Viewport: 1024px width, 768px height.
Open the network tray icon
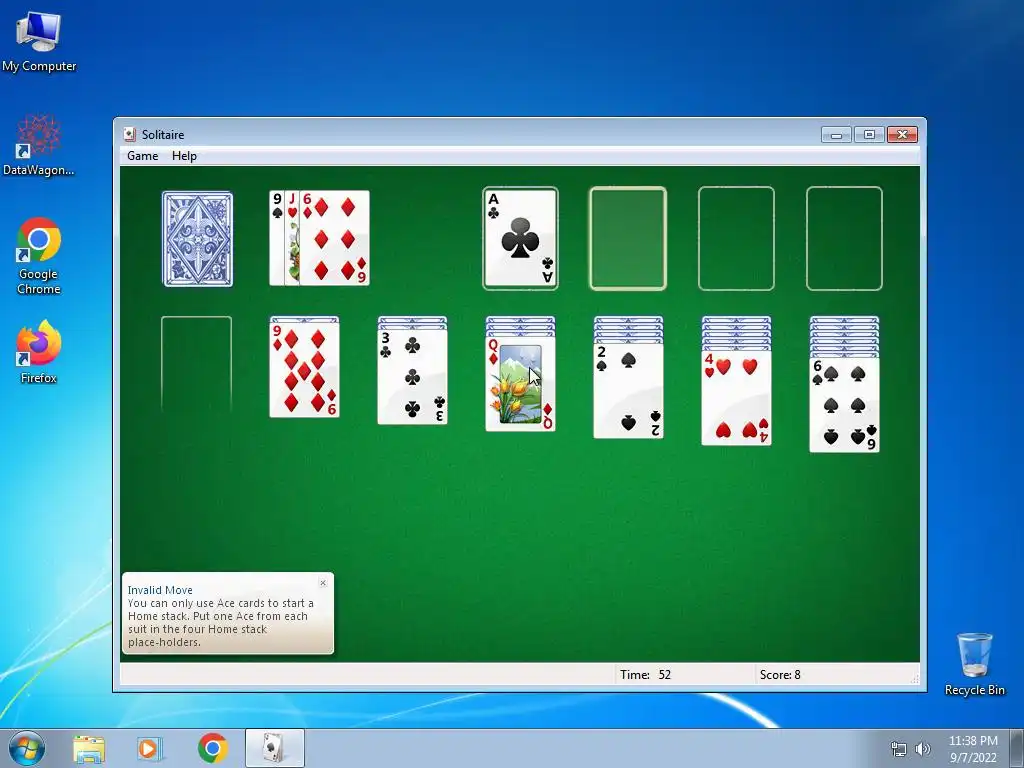899,749
